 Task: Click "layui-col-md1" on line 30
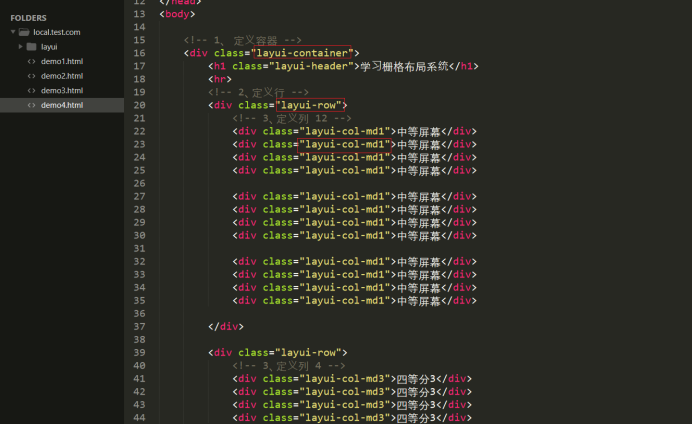tap(344, 236)
